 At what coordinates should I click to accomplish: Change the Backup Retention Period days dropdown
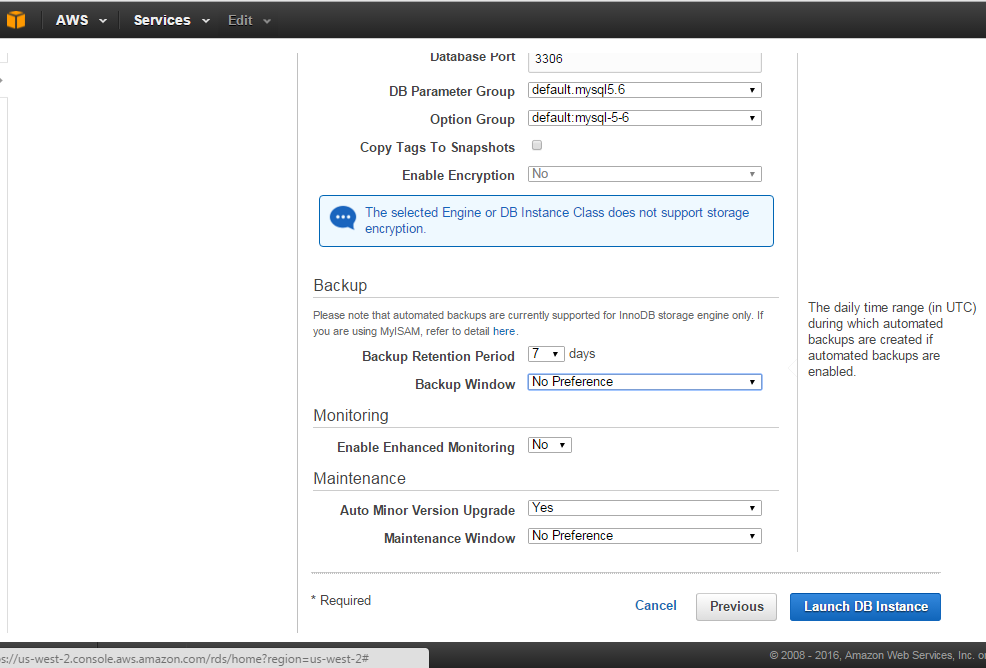(546, 354)
